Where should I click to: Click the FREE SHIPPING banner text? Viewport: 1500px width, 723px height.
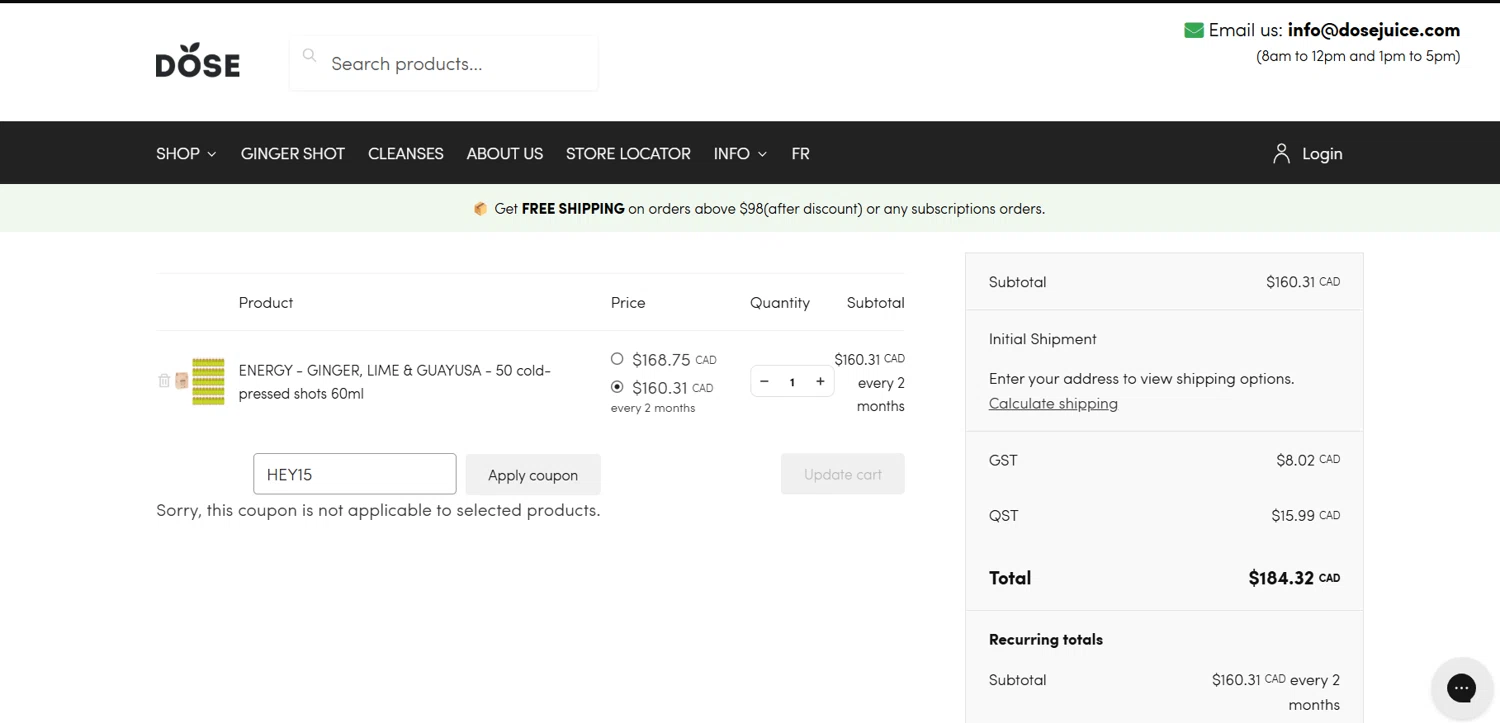click(573, 209)
